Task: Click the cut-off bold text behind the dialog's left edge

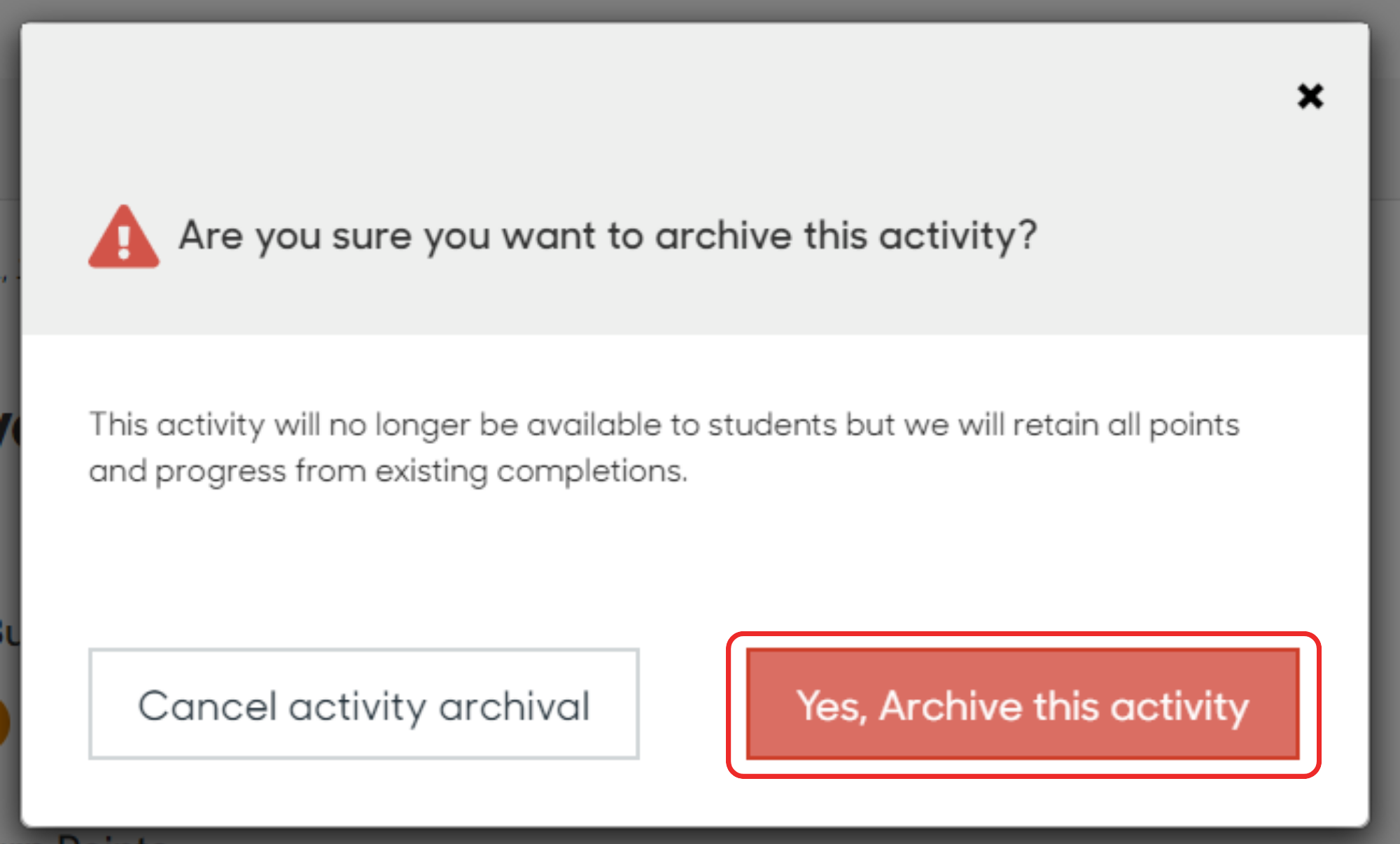Action: (x=10, y=428)
